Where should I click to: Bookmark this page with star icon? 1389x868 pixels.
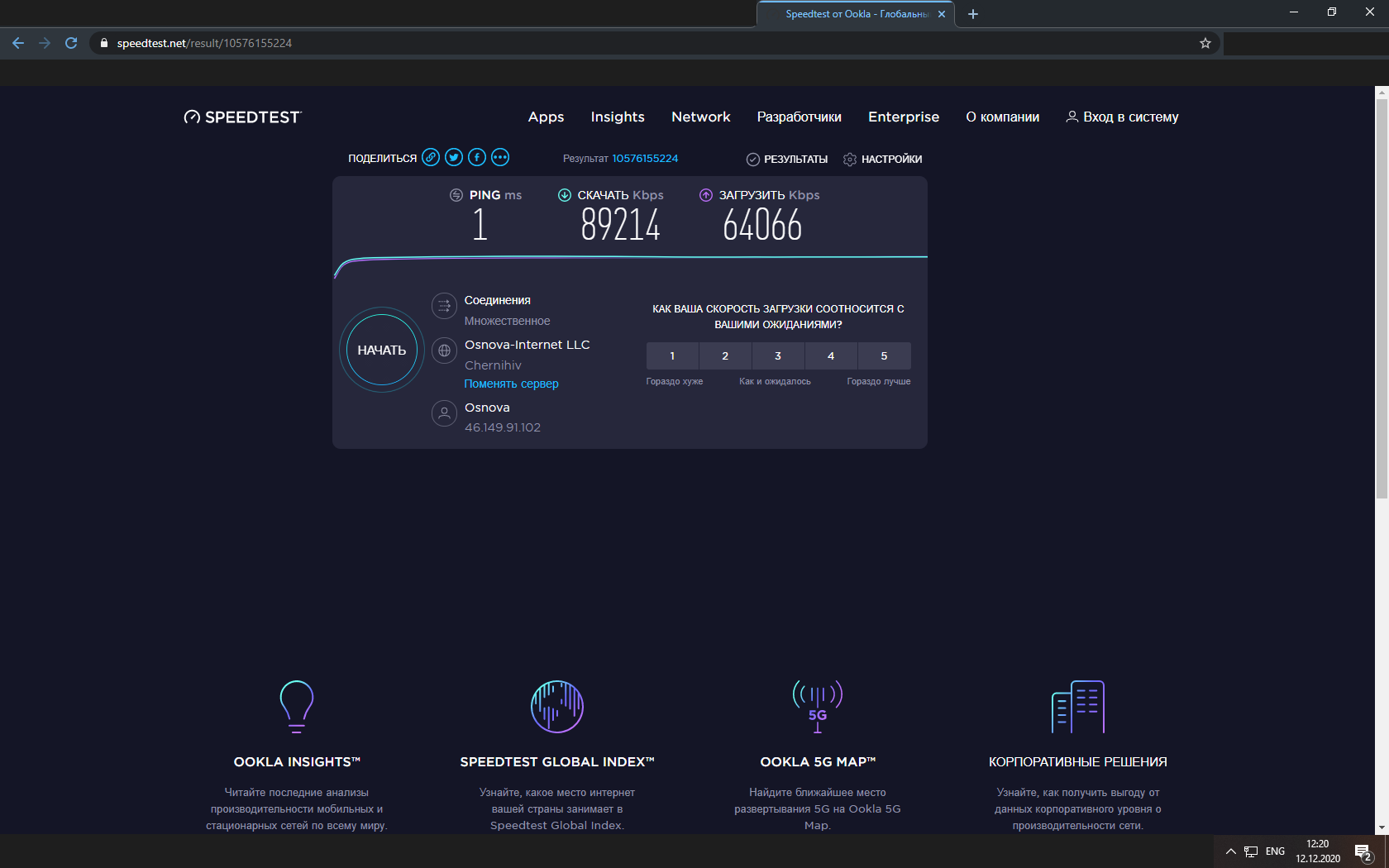pos(1205,43)
